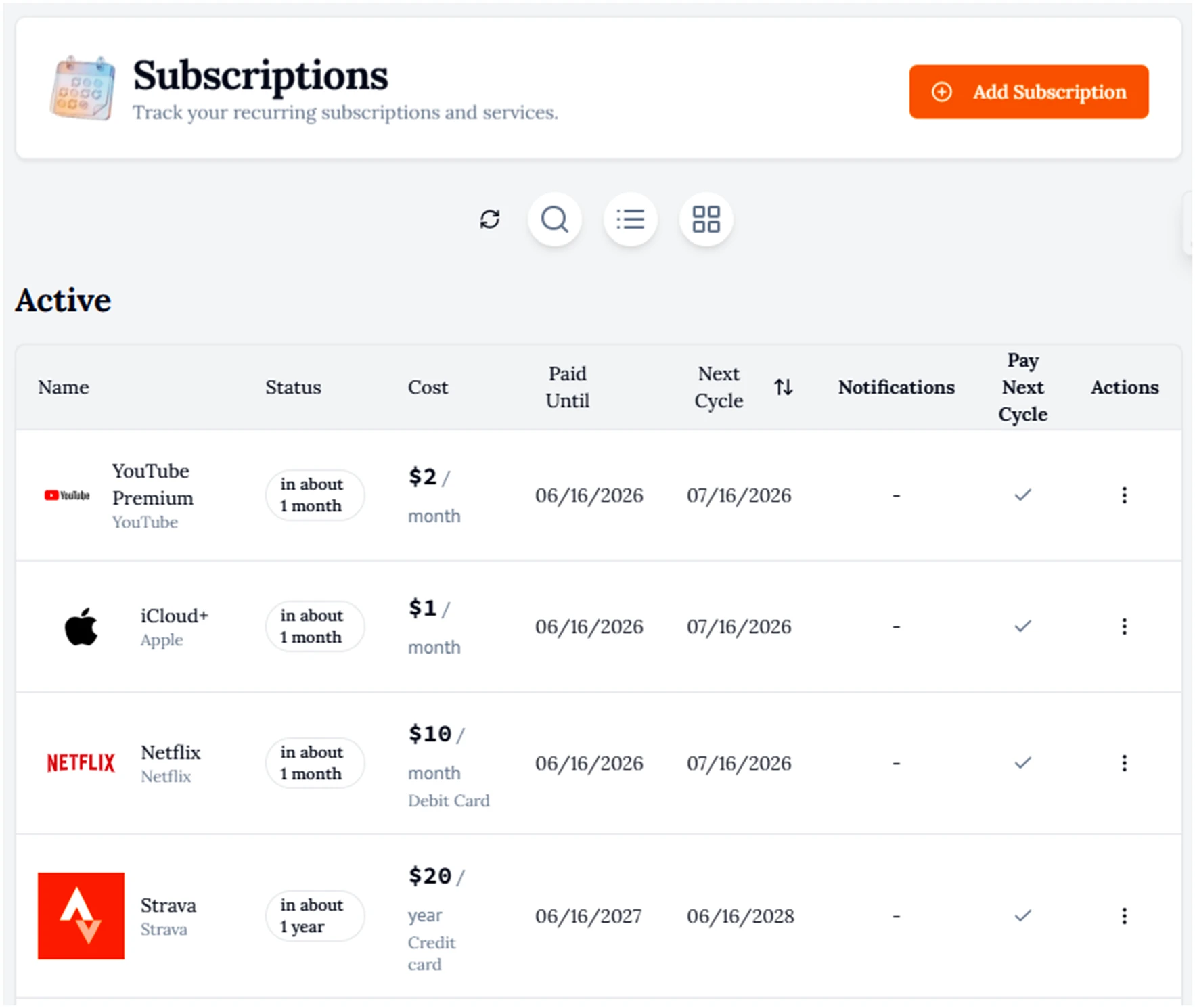Click the Subscriptions calendar header icon
The height and width of the screenshot is (1008, 1195).
coord(83,89)
